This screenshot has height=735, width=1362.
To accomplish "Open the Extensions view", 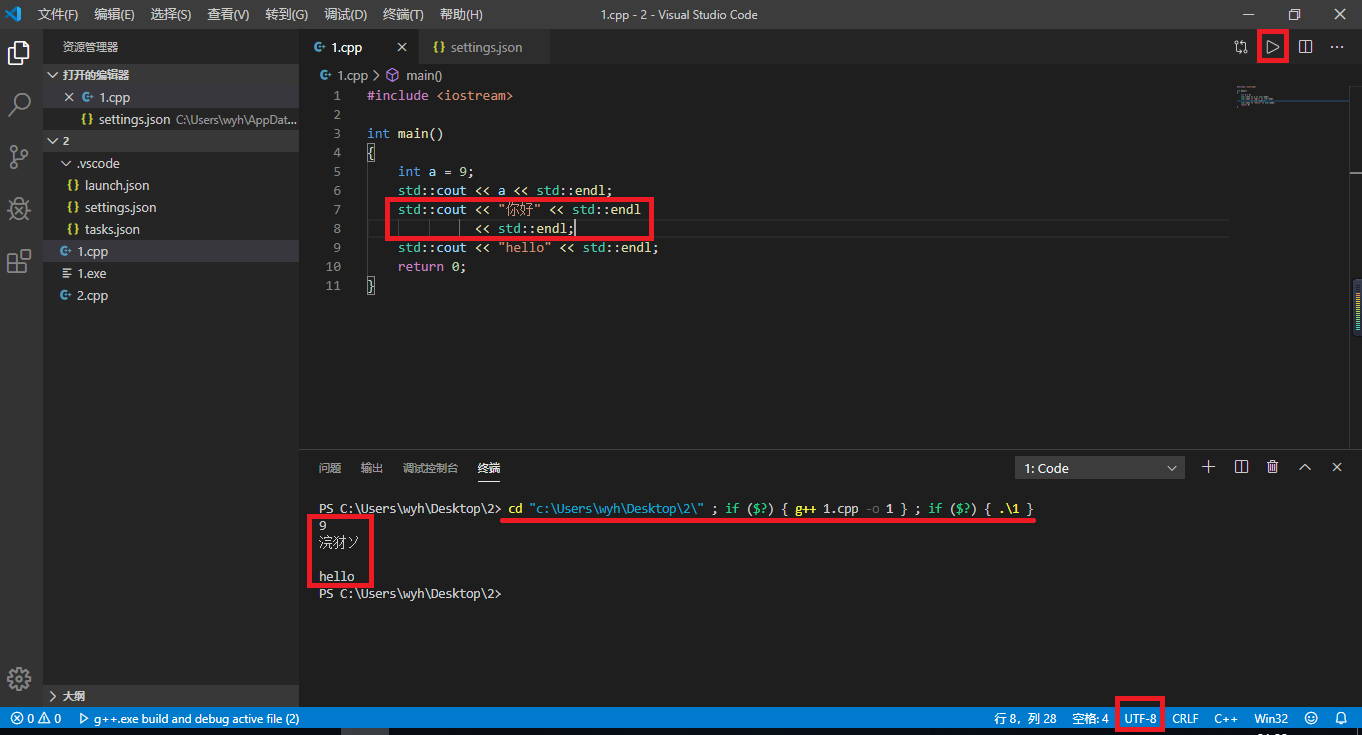I will (20, 261).
